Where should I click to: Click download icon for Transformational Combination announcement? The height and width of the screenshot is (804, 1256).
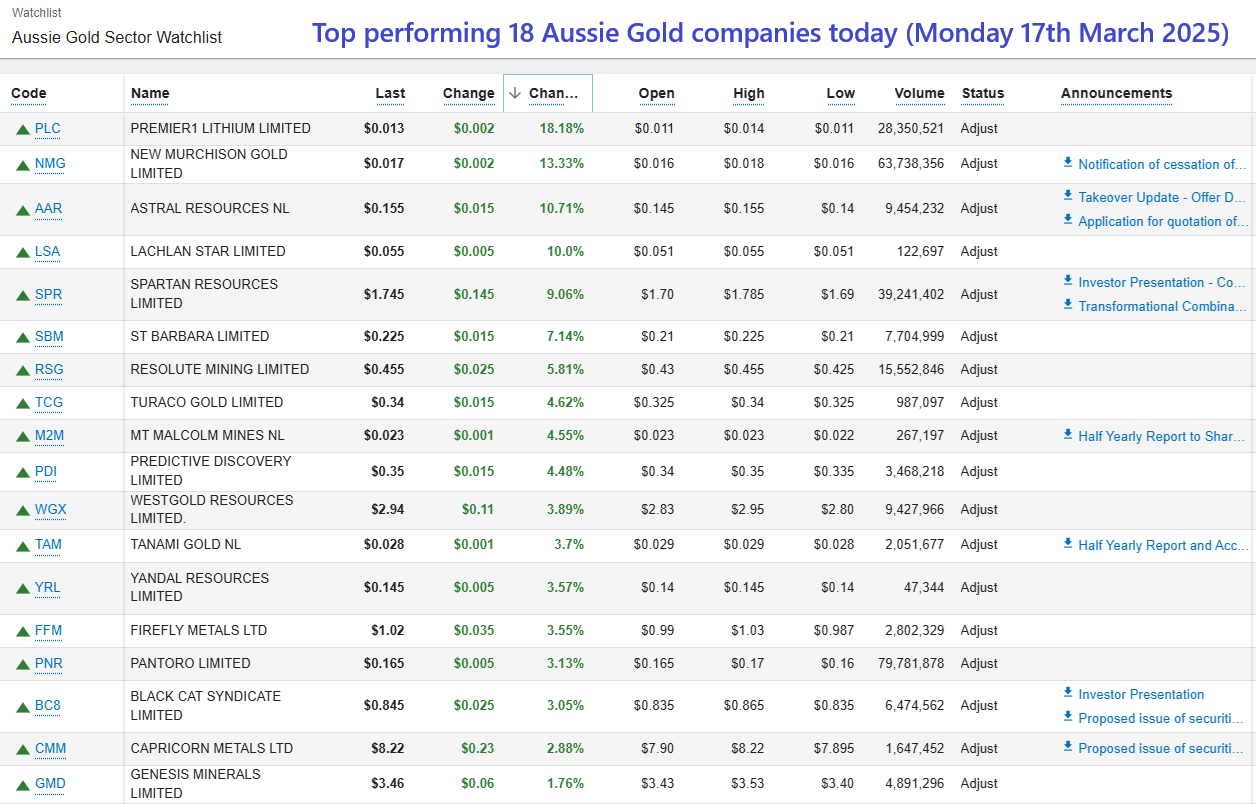pos(1068,306)
